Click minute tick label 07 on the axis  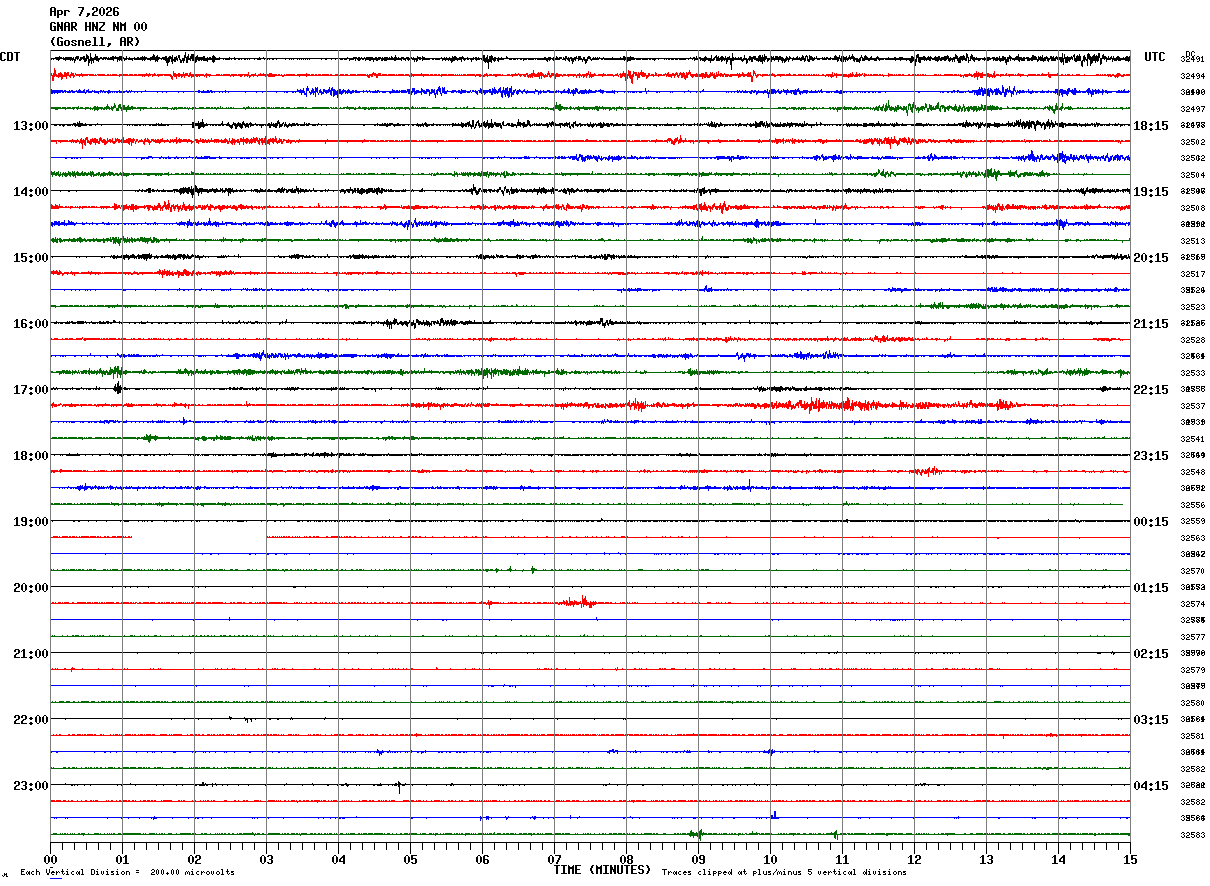[x=554, y=859]
